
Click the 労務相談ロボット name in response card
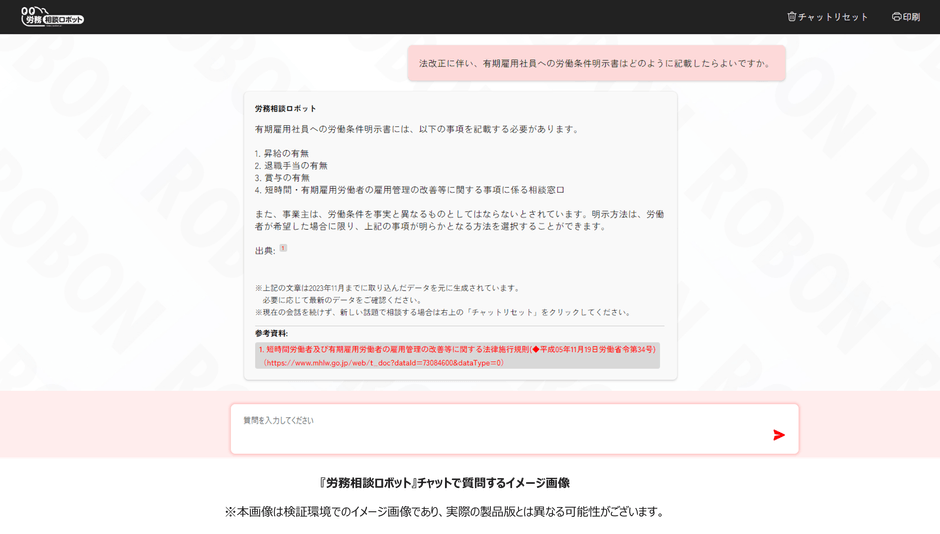[285, 108]
